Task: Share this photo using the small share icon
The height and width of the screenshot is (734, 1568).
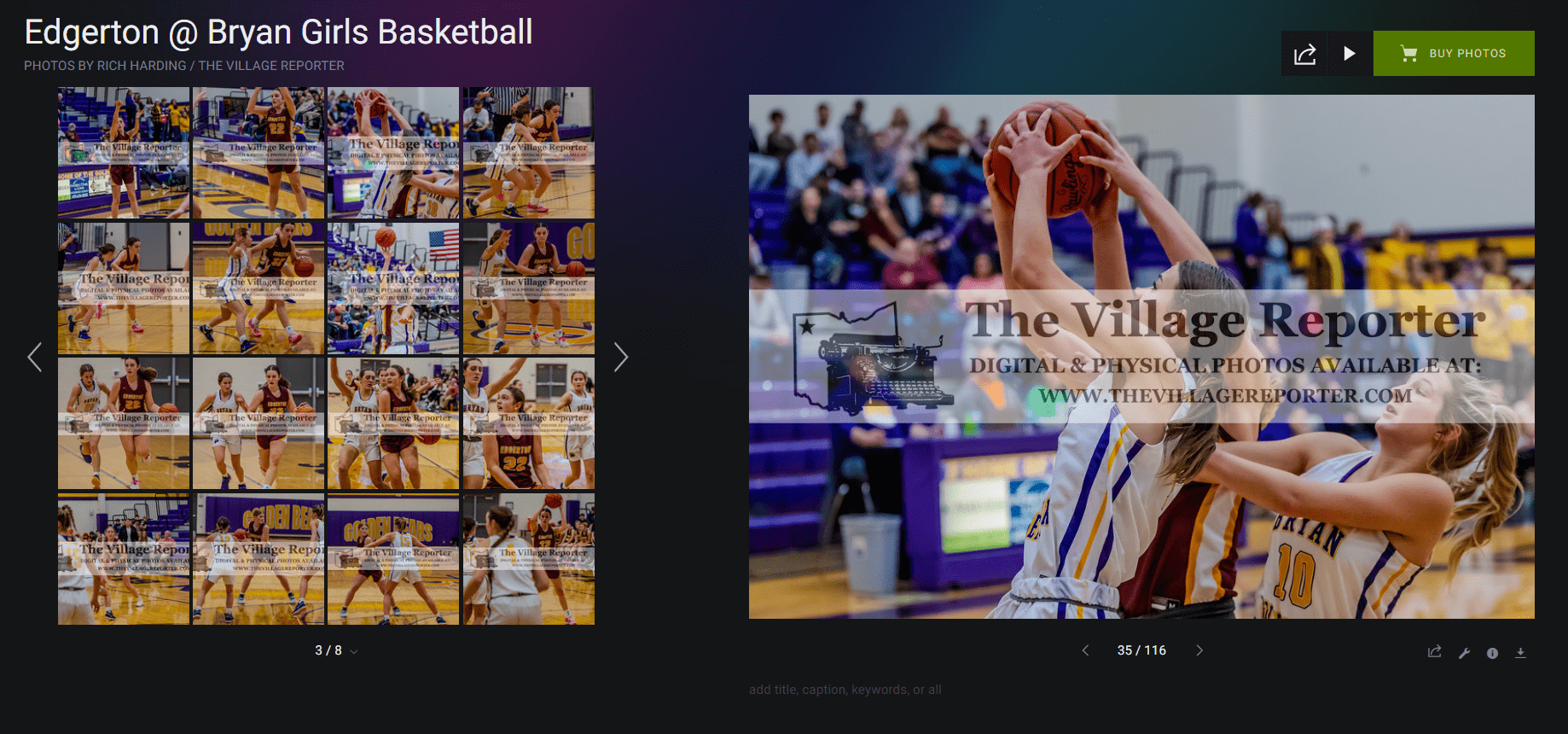Action: tap(1435, 652)
